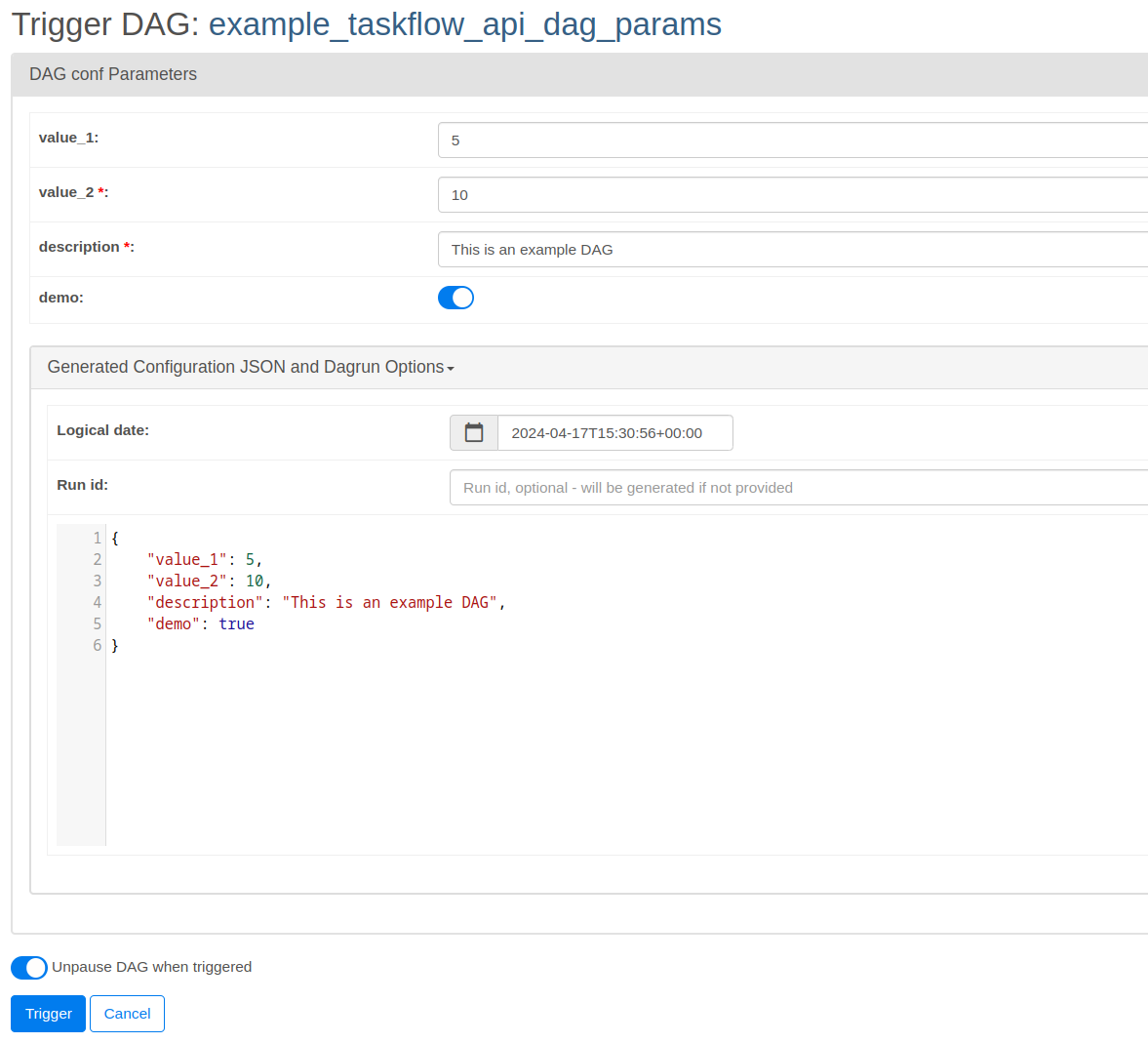Expand the DAG conf Parameters header
This screenshot has height=1043, width=1148.
[112, 74]
